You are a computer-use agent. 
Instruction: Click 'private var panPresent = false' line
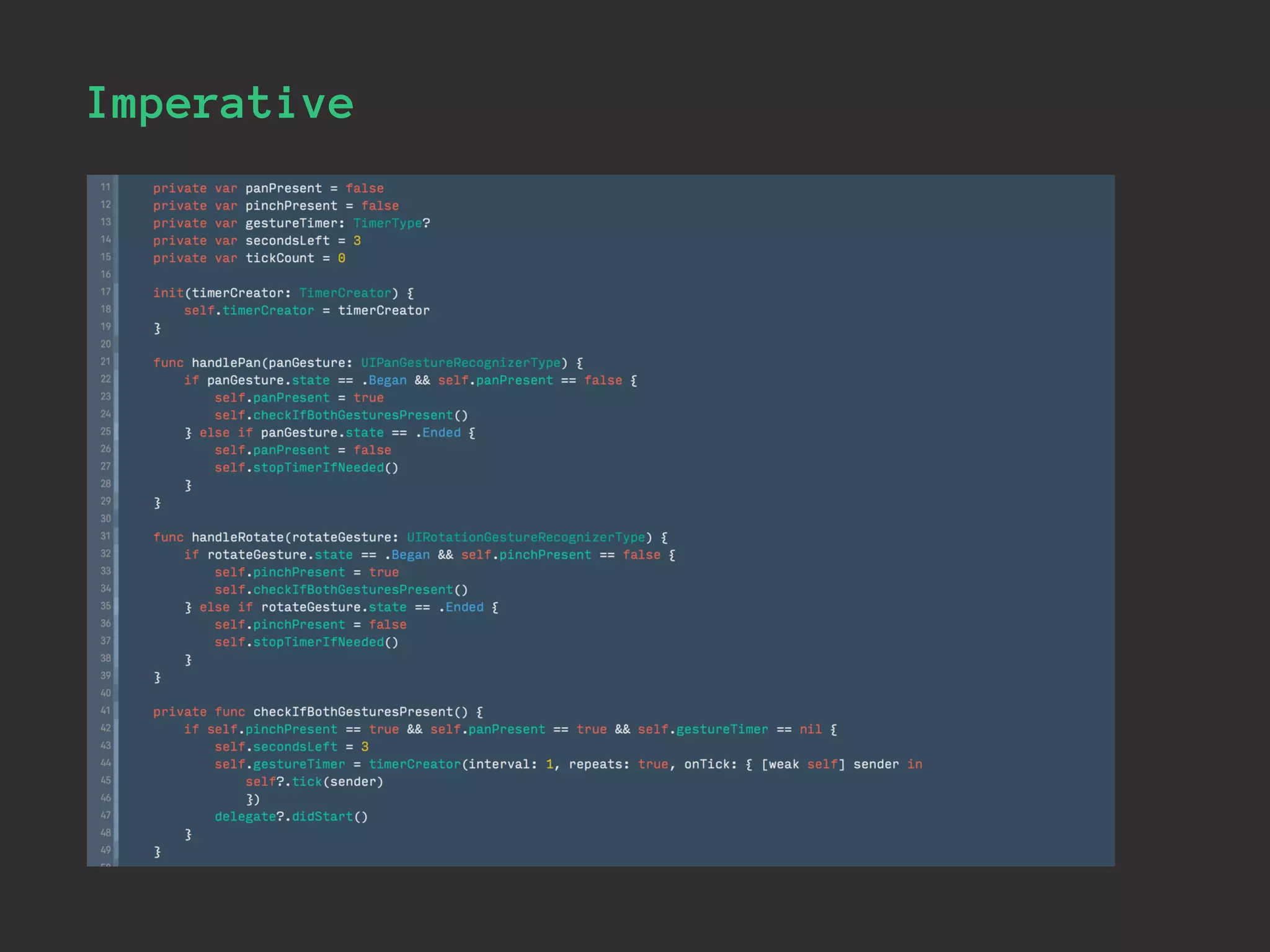pos(269,188)
